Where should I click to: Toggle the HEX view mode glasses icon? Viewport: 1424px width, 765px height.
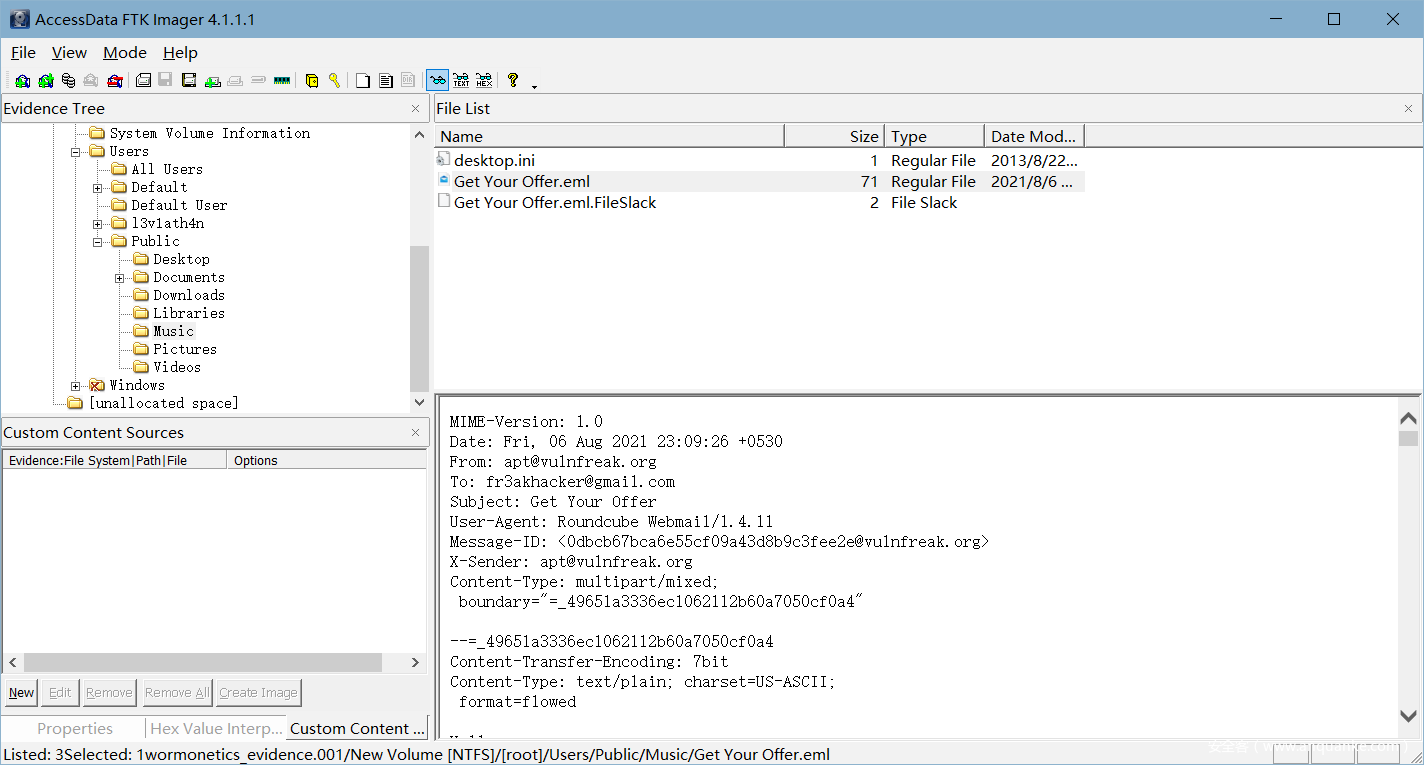click(x=484, y=81)
